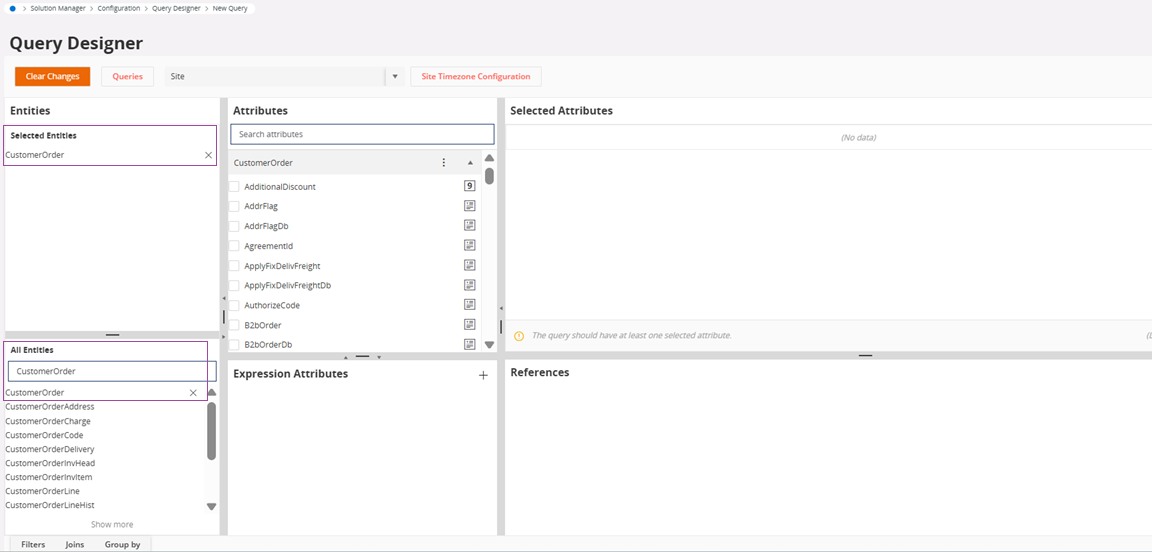
Task: Open CustomerOrder attributes three-dot menu
Action: coord(444,162)
